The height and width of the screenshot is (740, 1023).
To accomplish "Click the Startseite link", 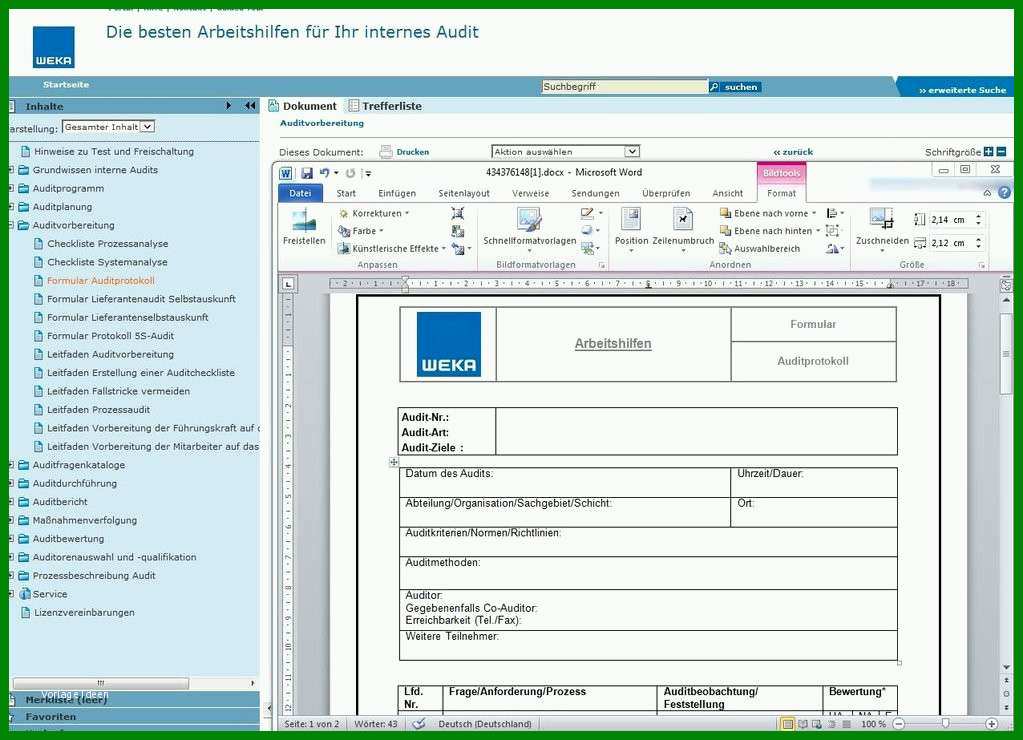I will point(66,85).
